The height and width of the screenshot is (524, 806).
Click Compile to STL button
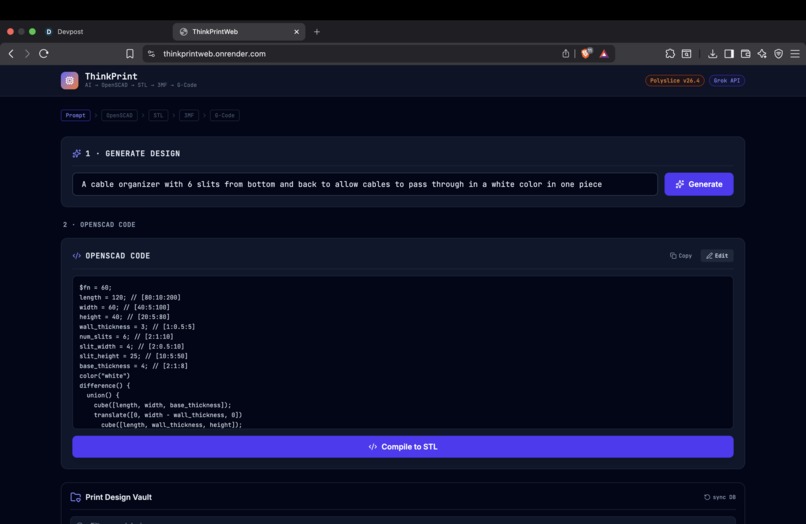click(402, 446)
